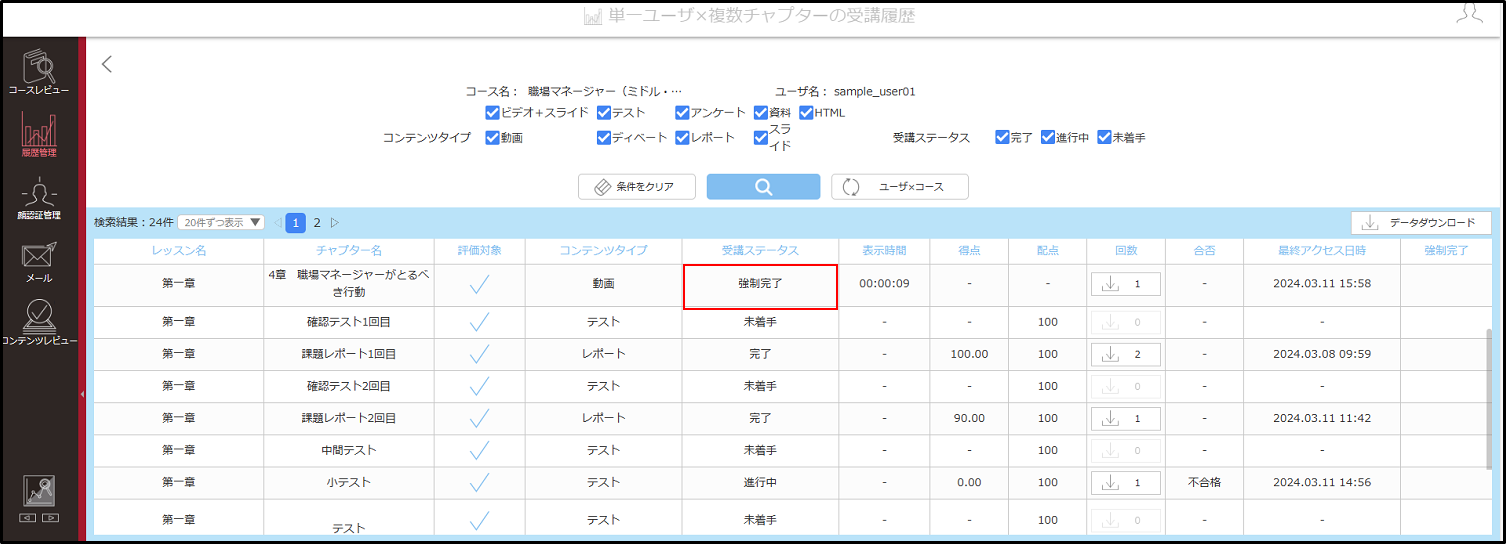Click the magnifier search button
Viewport: 1506px width, 544px height.
coord(763,187)
